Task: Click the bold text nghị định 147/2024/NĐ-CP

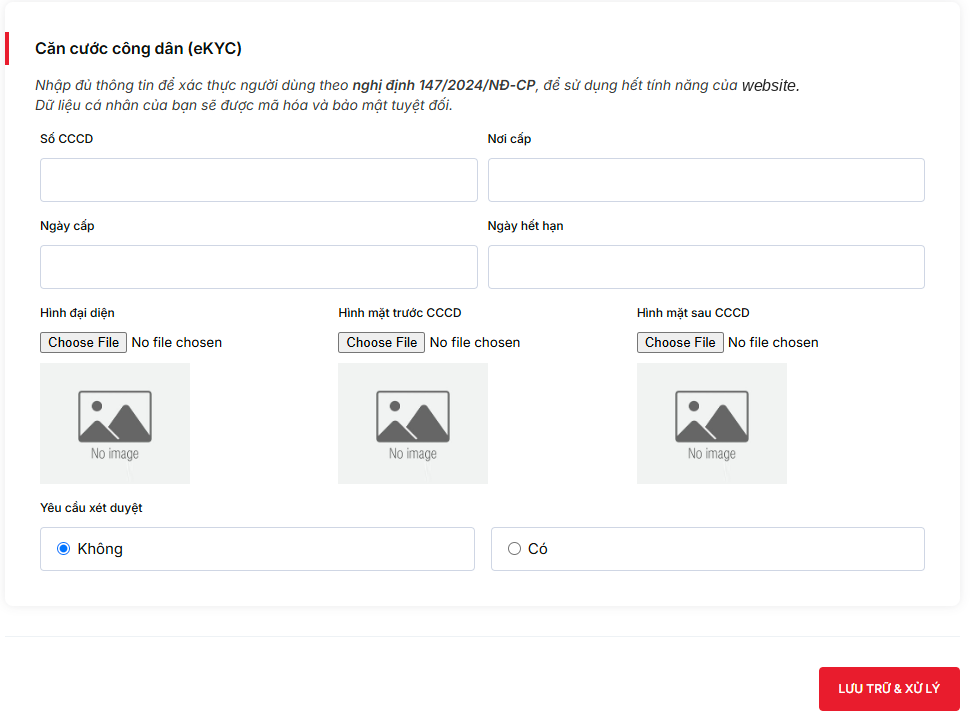Action: pos(444,85)
